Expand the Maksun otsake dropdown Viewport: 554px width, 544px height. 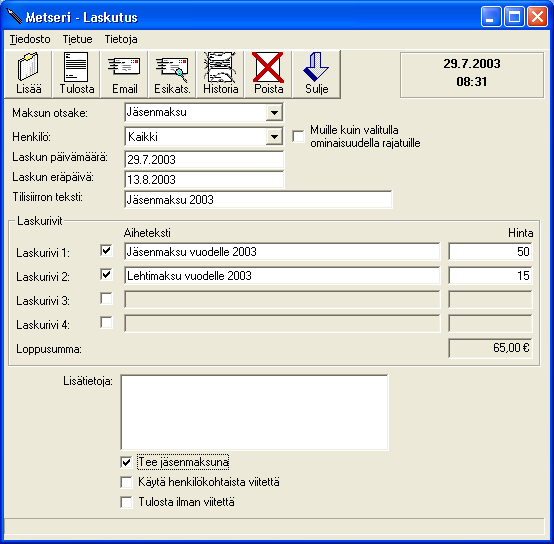274,113
